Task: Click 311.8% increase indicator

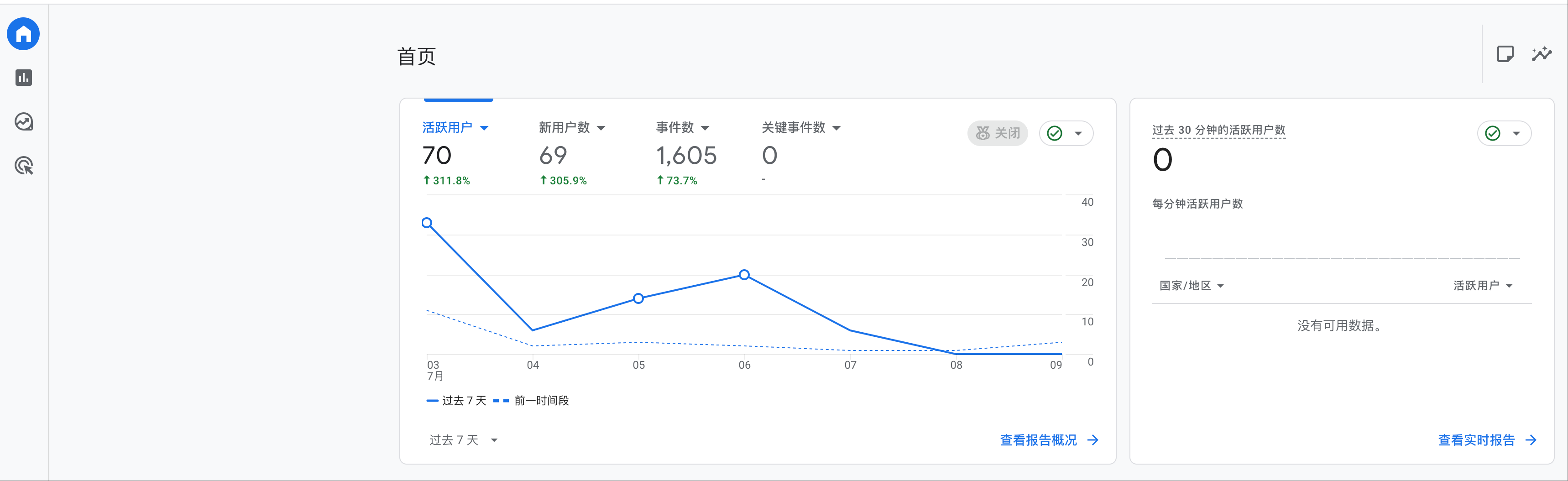Action: point(447,181)
